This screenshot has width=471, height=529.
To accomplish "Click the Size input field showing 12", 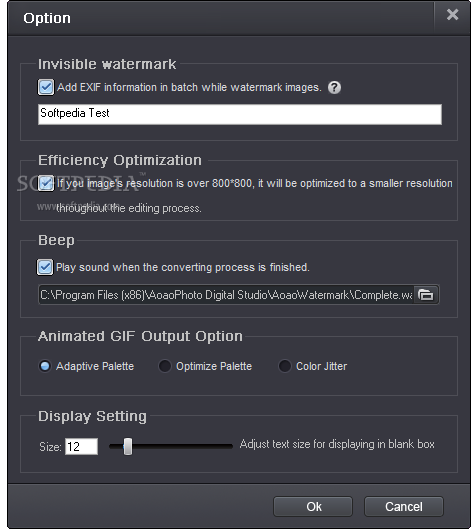I will (x=81, y=446).
